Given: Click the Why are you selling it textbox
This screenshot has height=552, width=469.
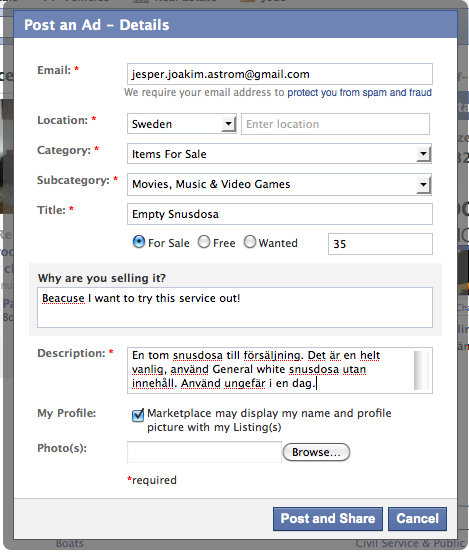Looking at the screenshot, I should (x=235, y=307).
